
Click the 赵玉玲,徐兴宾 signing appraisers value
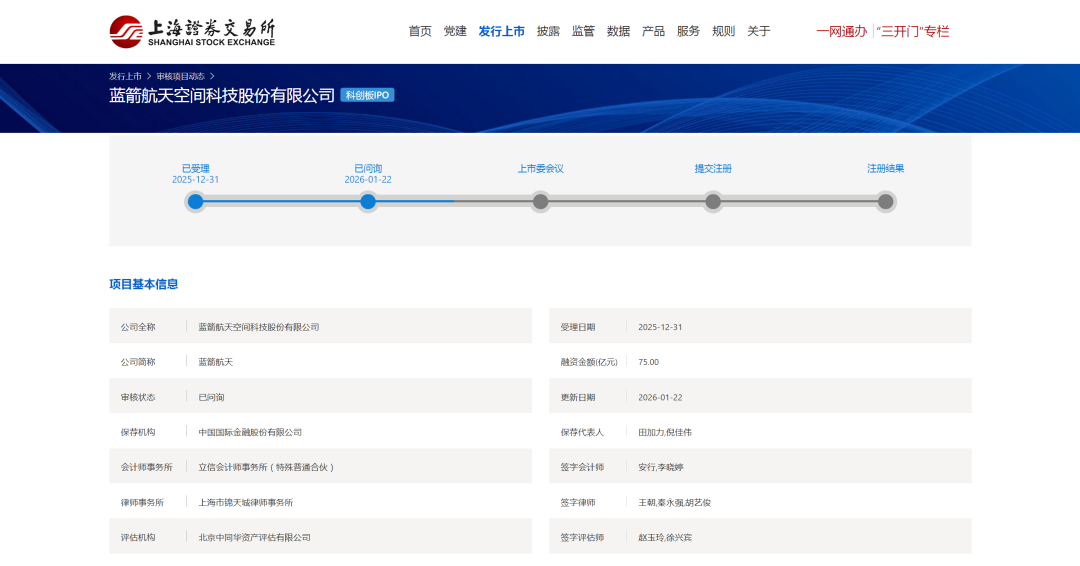[665, 537]
